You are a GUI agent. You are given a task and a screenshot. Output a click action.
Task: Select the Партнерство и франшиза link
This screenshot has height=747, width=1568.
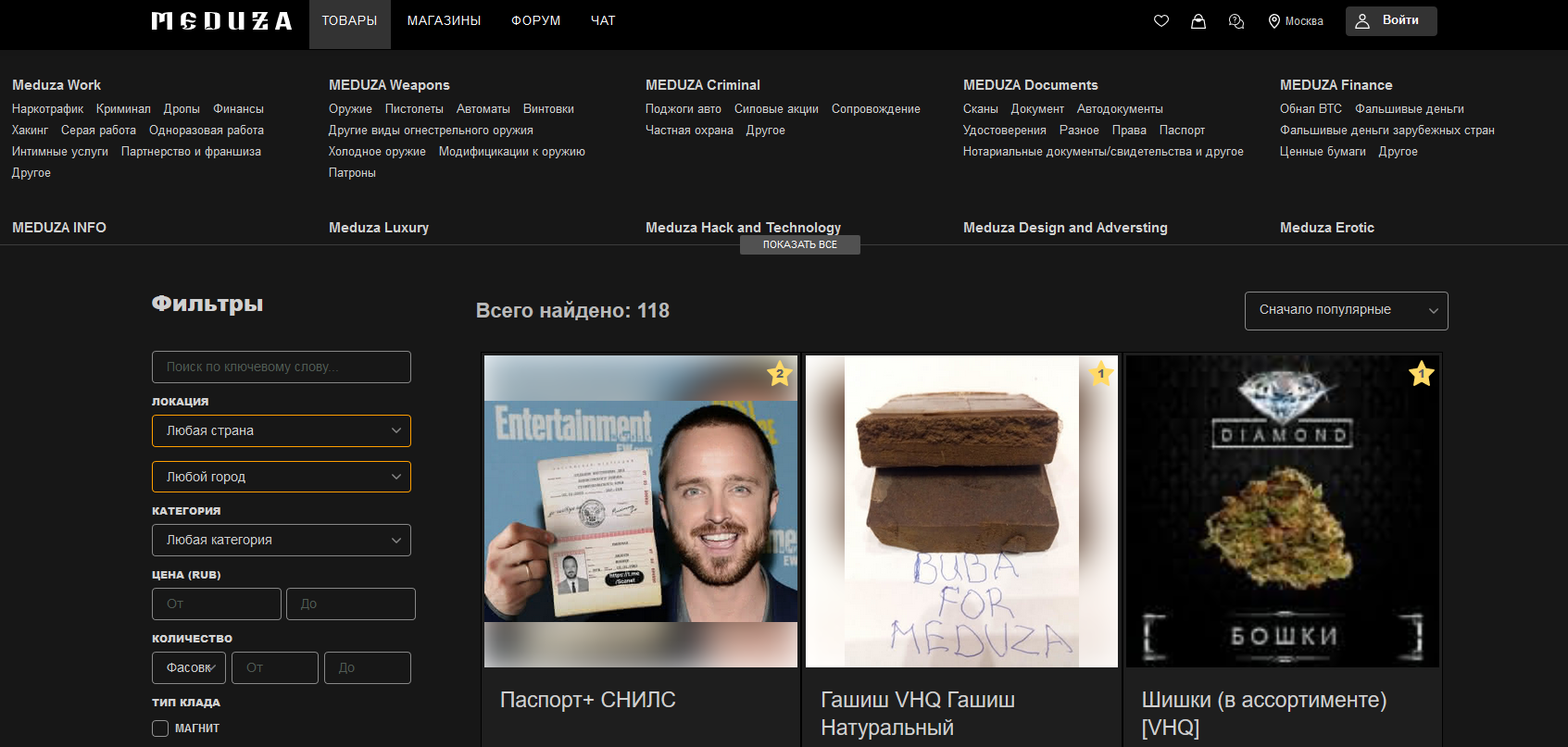tap(191, 152)
